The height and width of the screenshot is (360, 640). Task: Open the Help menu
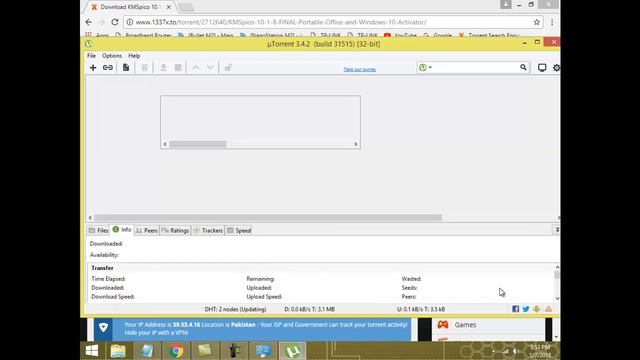[134, 56]
